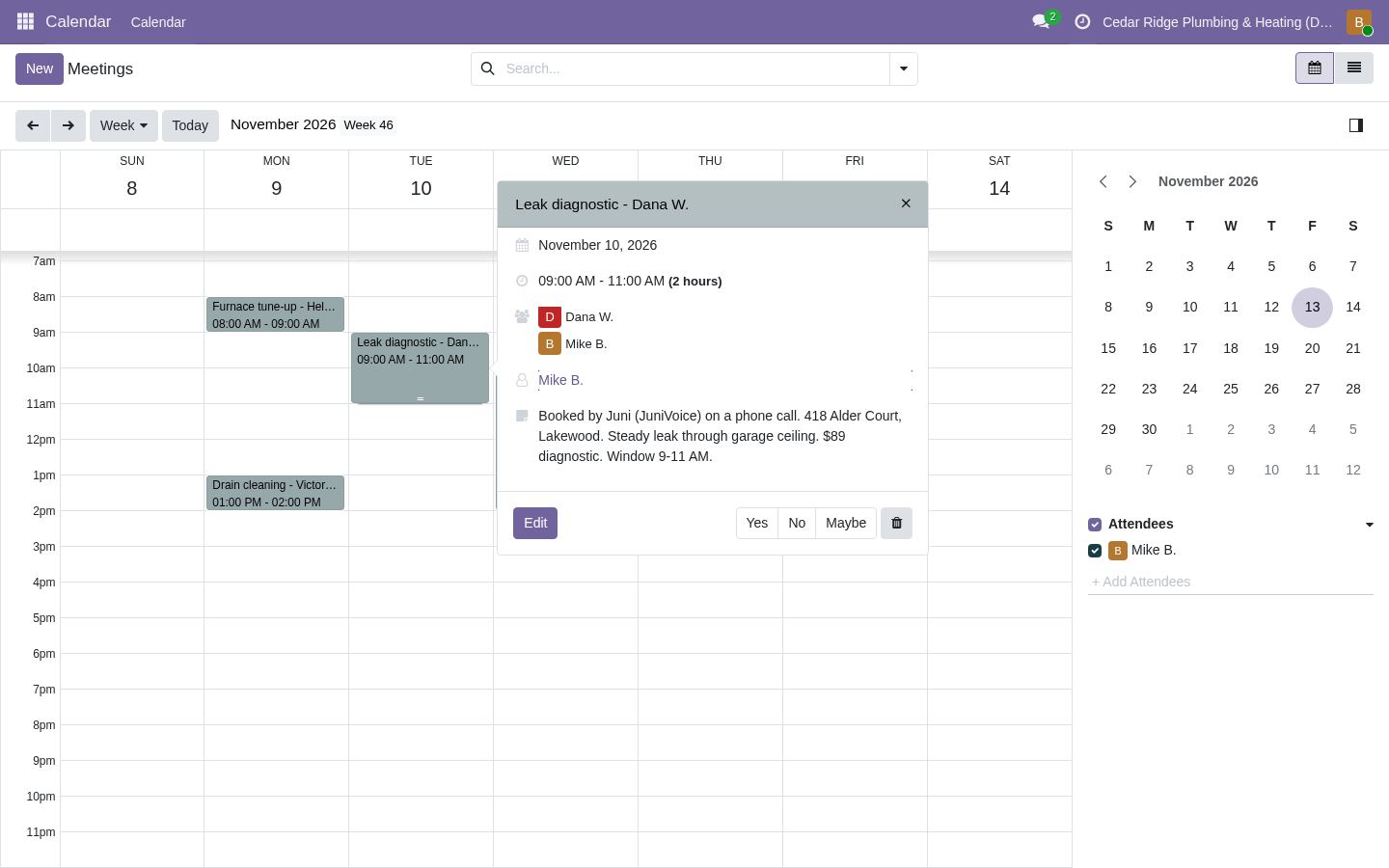Click the Add Attendees input field
The image size is (1389, 868).
[1231, 582]
